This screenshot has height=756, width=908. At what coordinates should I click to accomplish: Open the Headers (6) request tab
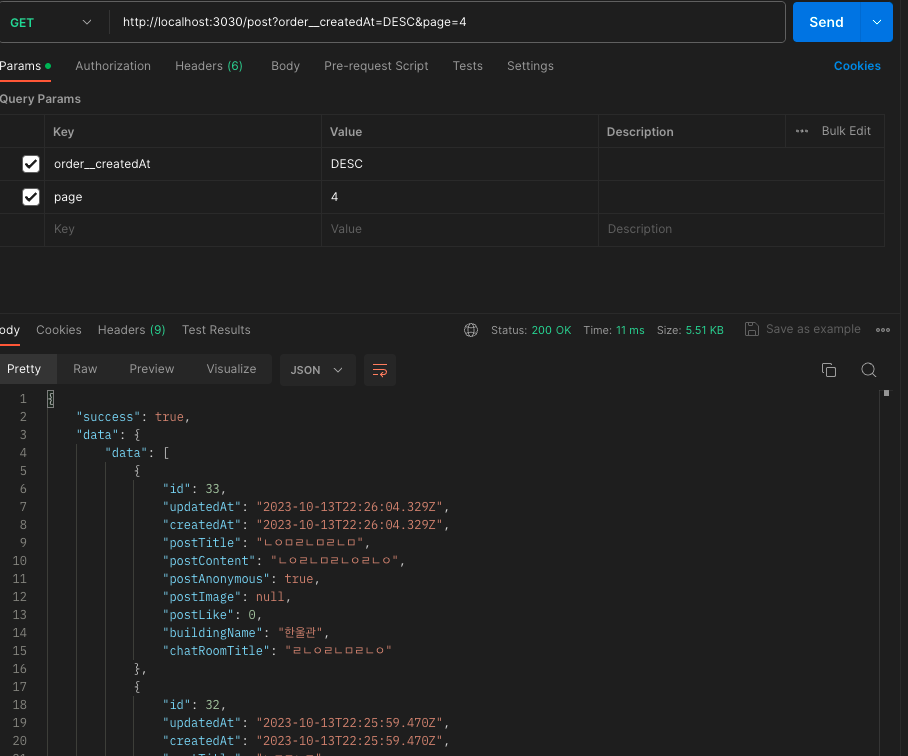coord(208,66)
